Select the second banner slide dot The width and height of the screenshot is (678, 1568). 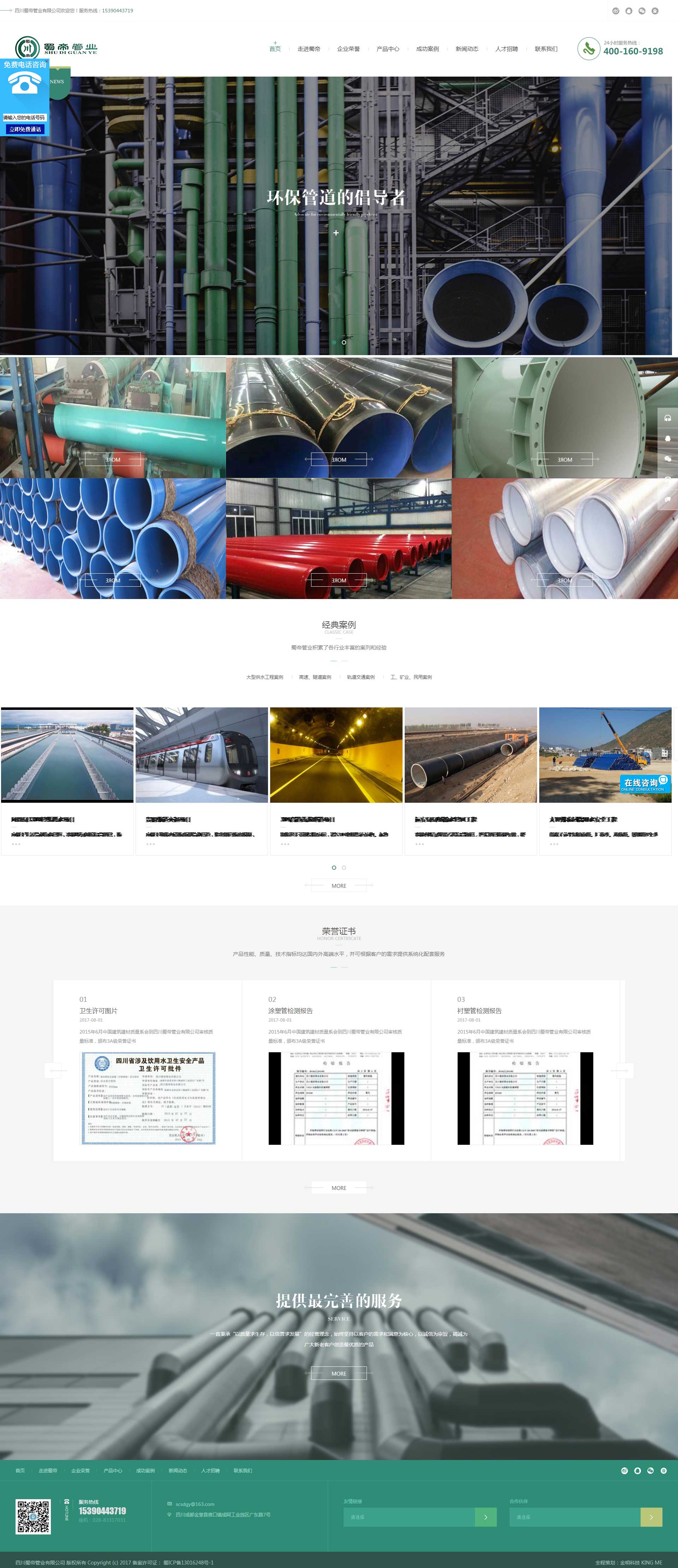(344, 342)
